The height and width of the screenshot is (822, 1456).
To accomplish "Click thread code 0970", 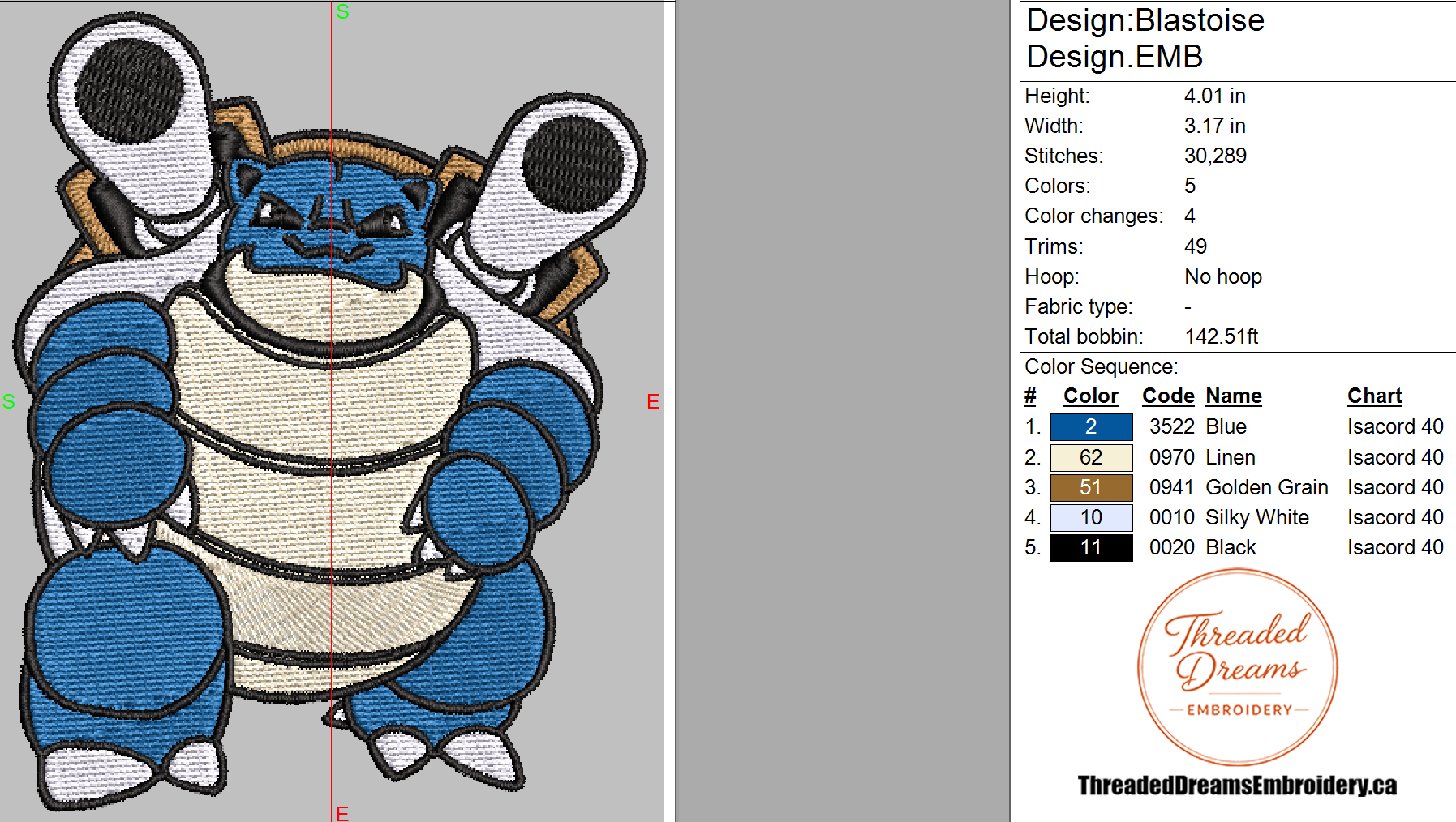I will (x=1172, y=457).
